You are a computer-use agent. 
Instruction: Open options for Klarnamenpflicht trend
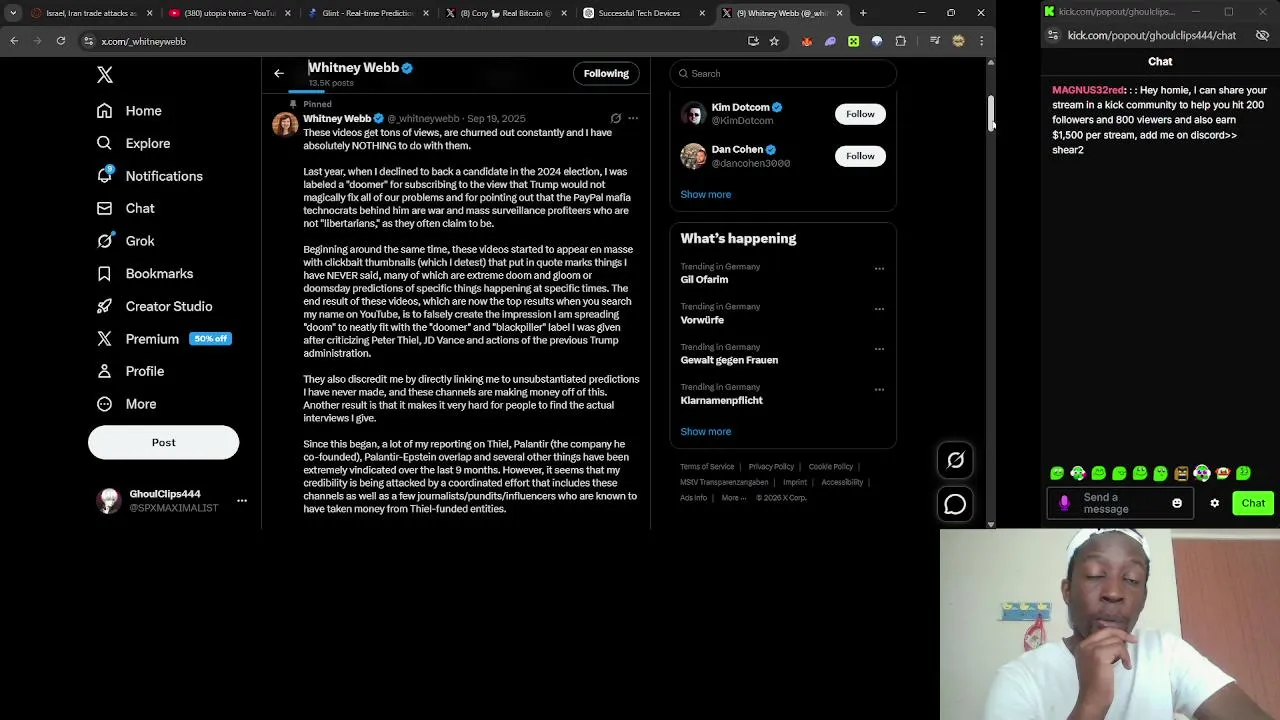coord(879,388)
